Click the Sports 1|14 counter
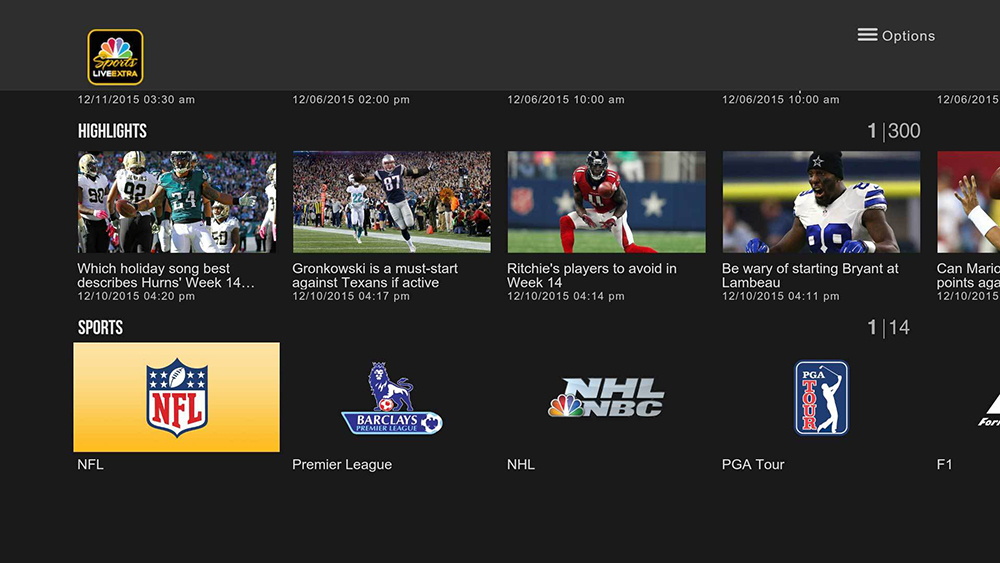Image resolution: width=1000 pixels, height=563 pixels. pos(888,327)
